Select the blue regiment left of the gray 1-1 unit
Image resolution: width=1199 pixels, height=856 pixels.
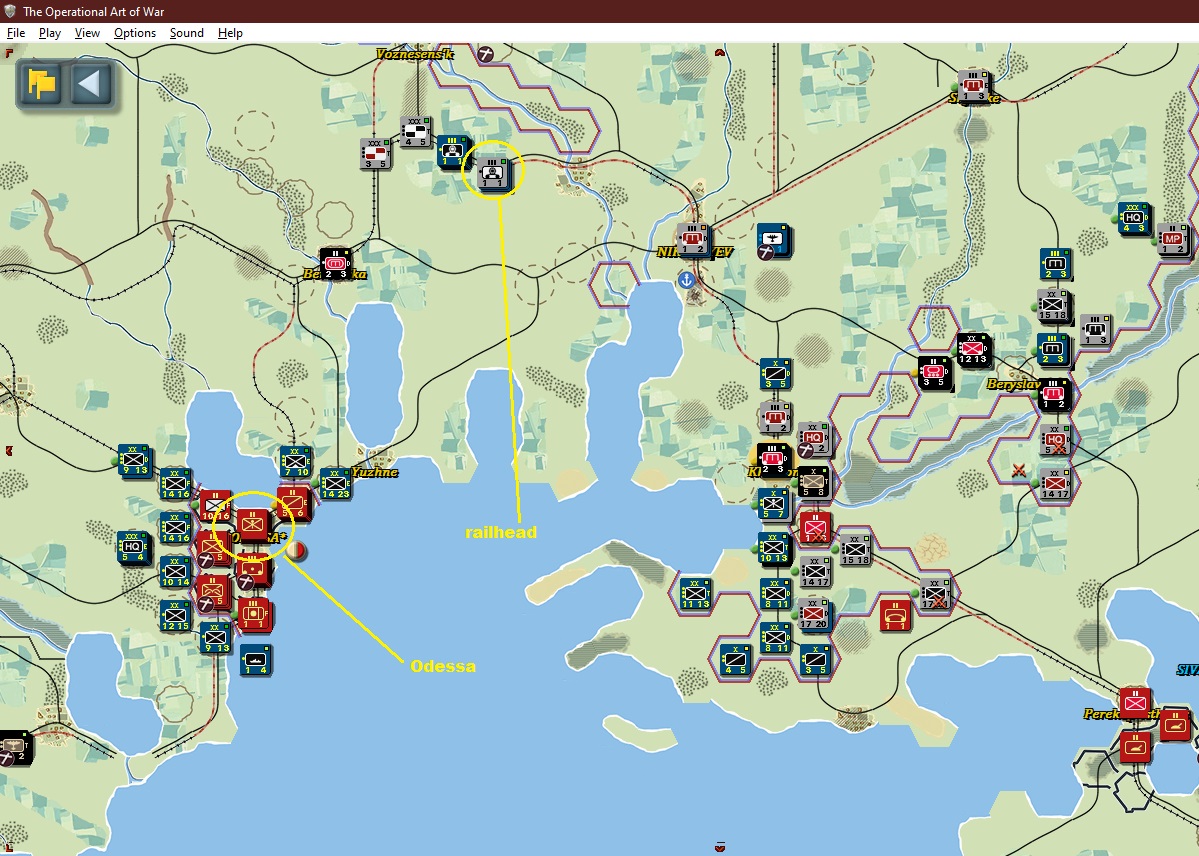click(453, 151)
